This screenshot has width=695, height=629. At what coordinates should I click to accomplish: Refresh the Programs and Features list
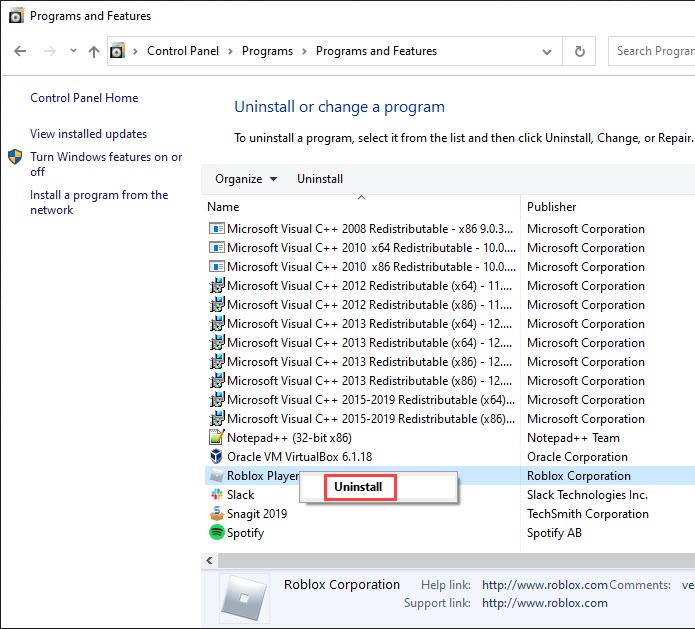[579, 51]
